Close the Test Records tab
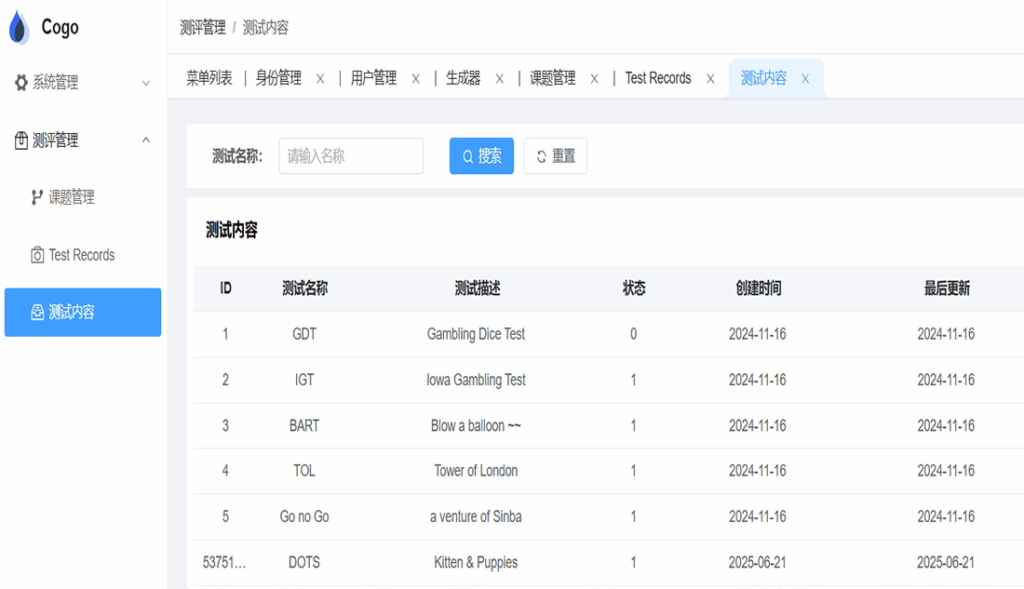This screenshot has height=589, width=1024. 710,79
